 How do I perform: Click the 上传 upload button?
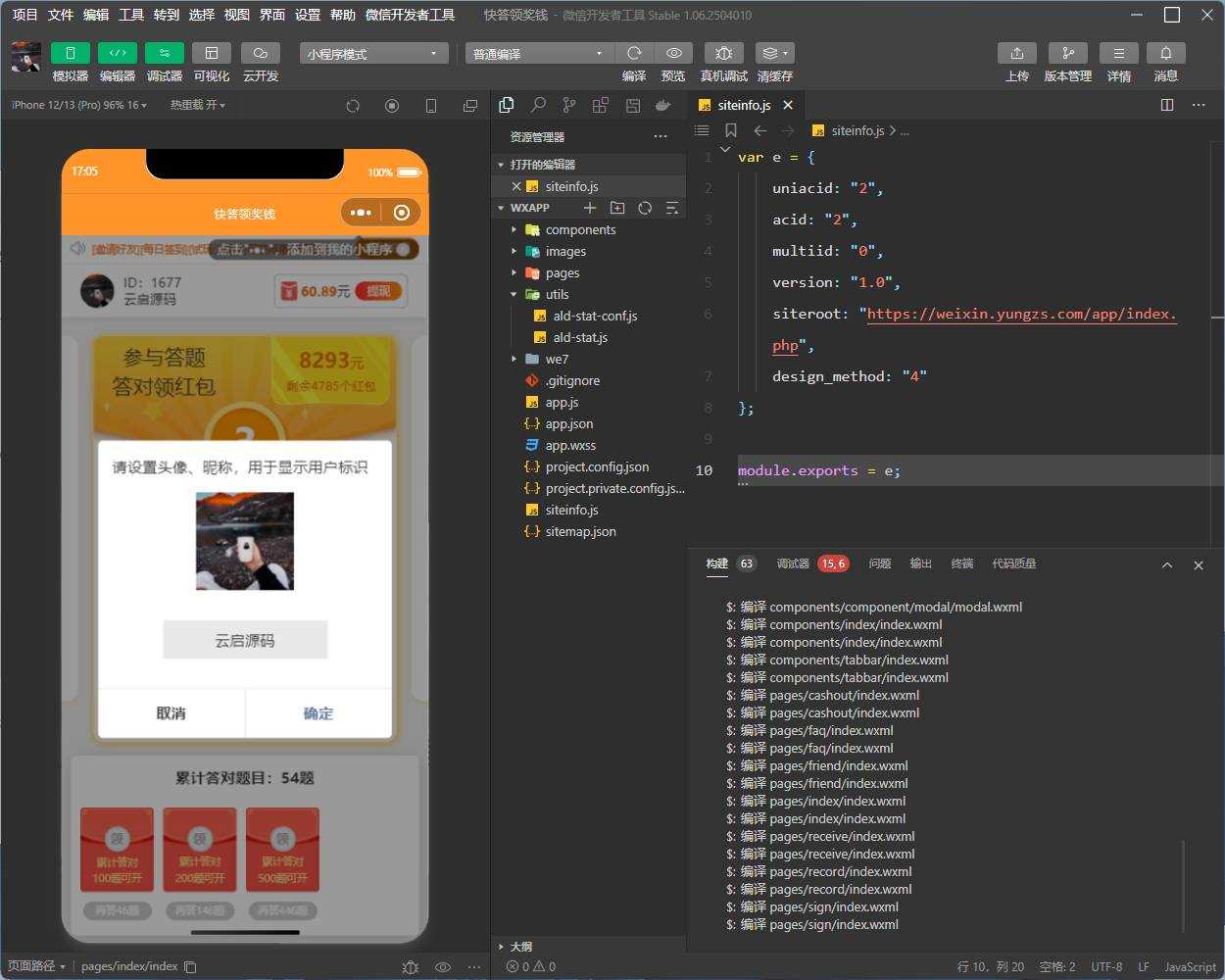(x=1017, y=53)
